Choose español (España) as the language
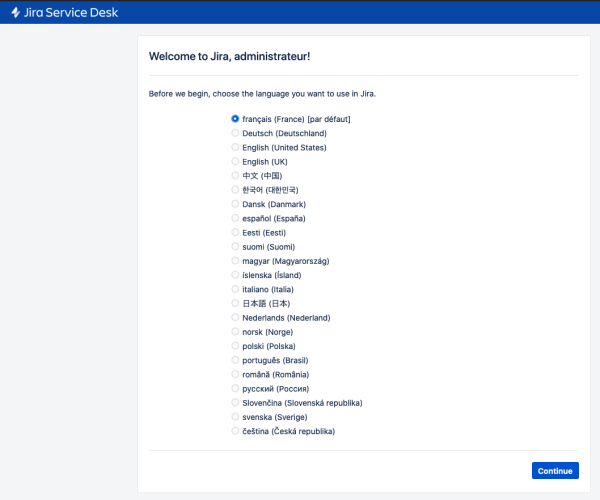Image resolution: width=600 pixels, height=500 pixels. click(235, 218)
